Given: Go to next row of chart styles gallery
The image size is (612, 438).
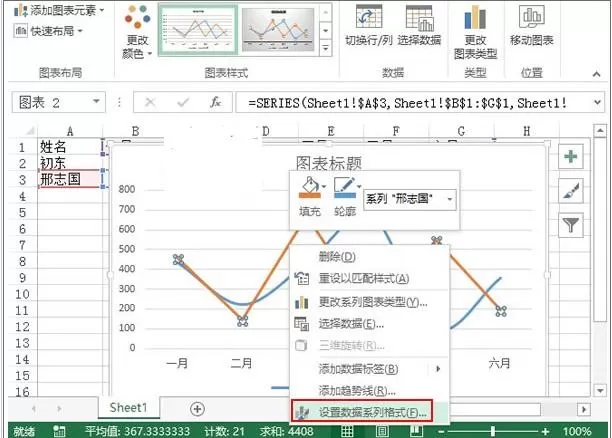Looking at the screenshot, I should click(x=326, y=30).
